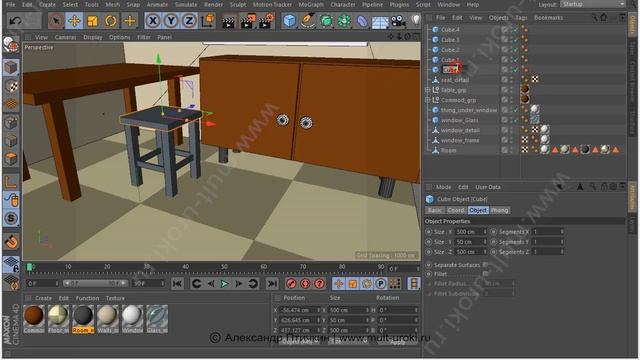640x360 pixels.
Task: Enable the Fillet checkbox
Action: (x=485, y=274)
